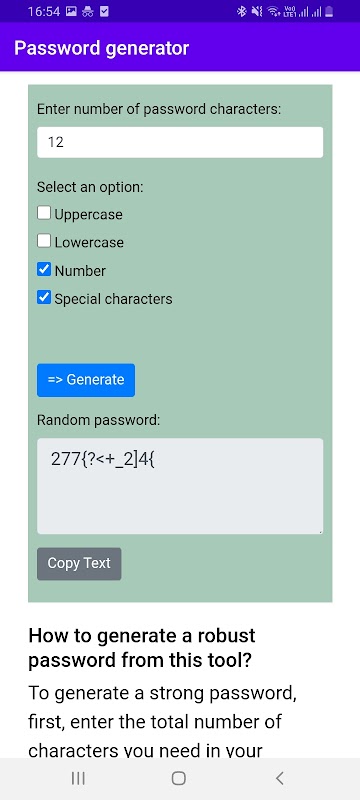
Task: Click the => Generate button
Action: (86, 380)
